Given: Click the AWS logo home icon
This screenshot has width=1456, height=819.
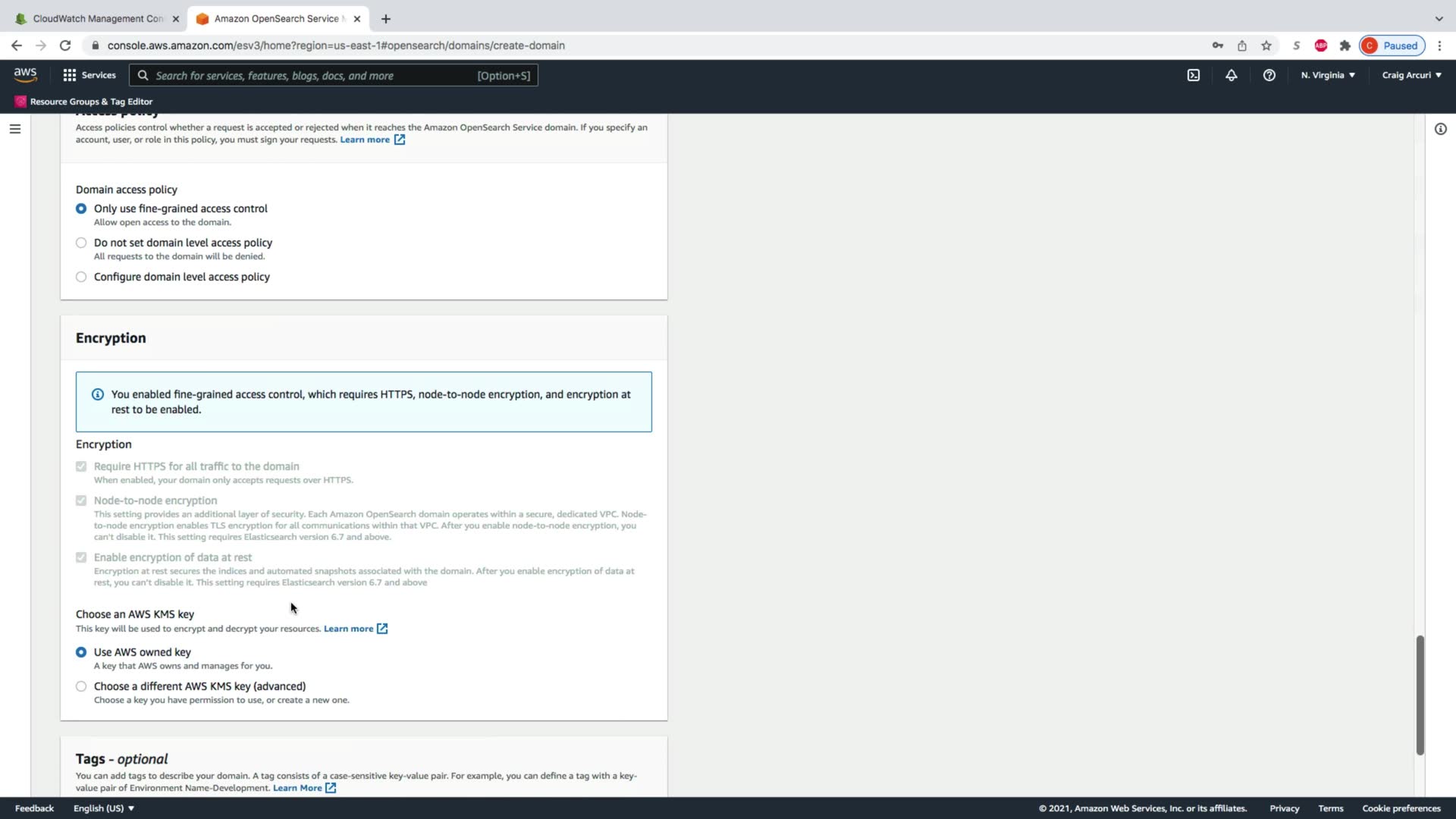Looking at the screenshot, I should (25, 74).
